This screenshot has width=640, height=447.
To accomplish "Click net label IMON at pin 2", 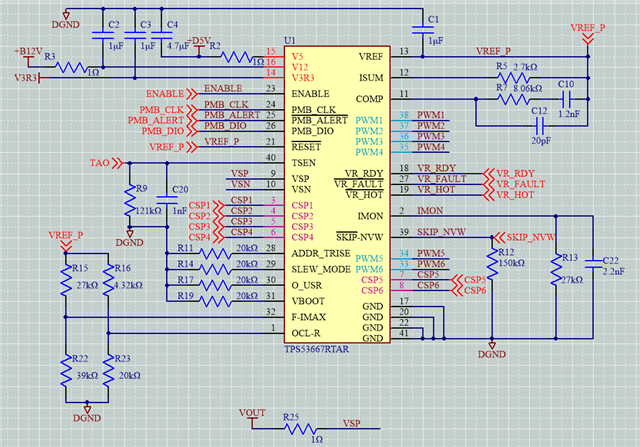I will click(x=430, y=211).
